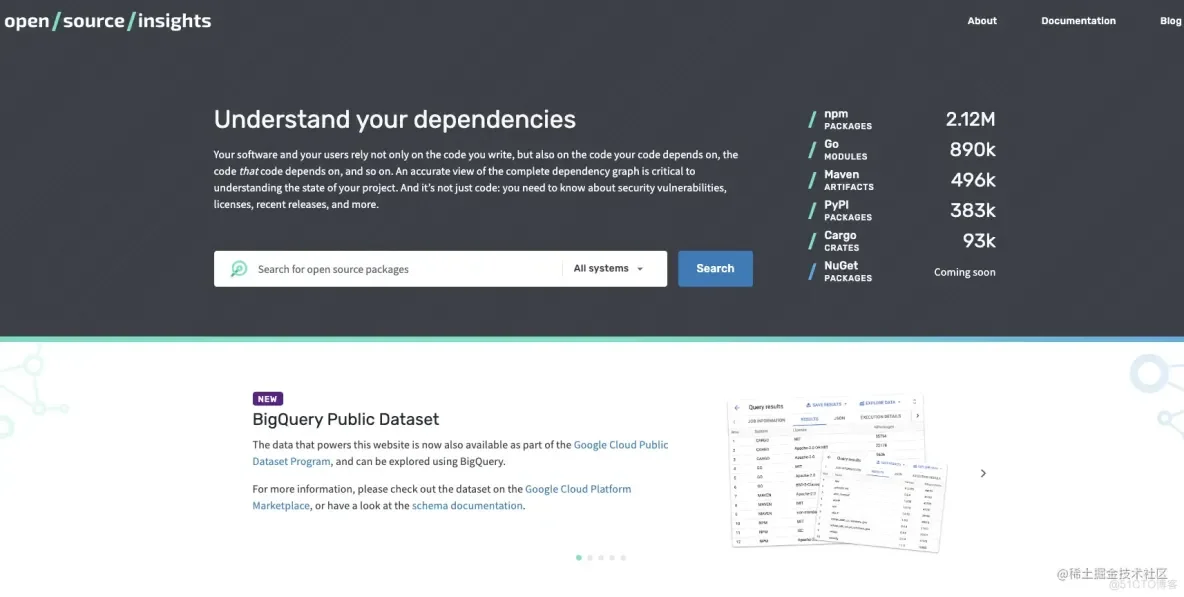Screen dimensions: 1184x597
Task: Open Google Cloud Platform Marketplace link
Action: (x=578, y=489)
